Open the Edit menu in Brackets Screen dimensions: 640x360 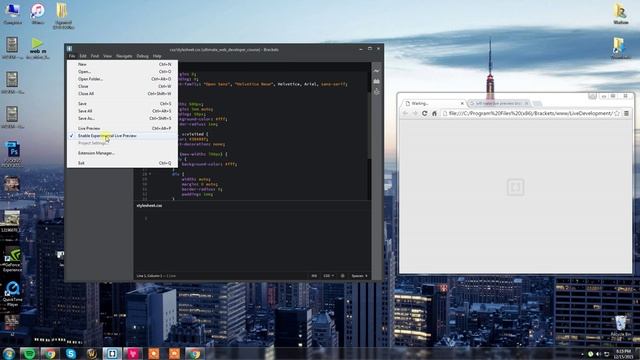coord(83,56)
